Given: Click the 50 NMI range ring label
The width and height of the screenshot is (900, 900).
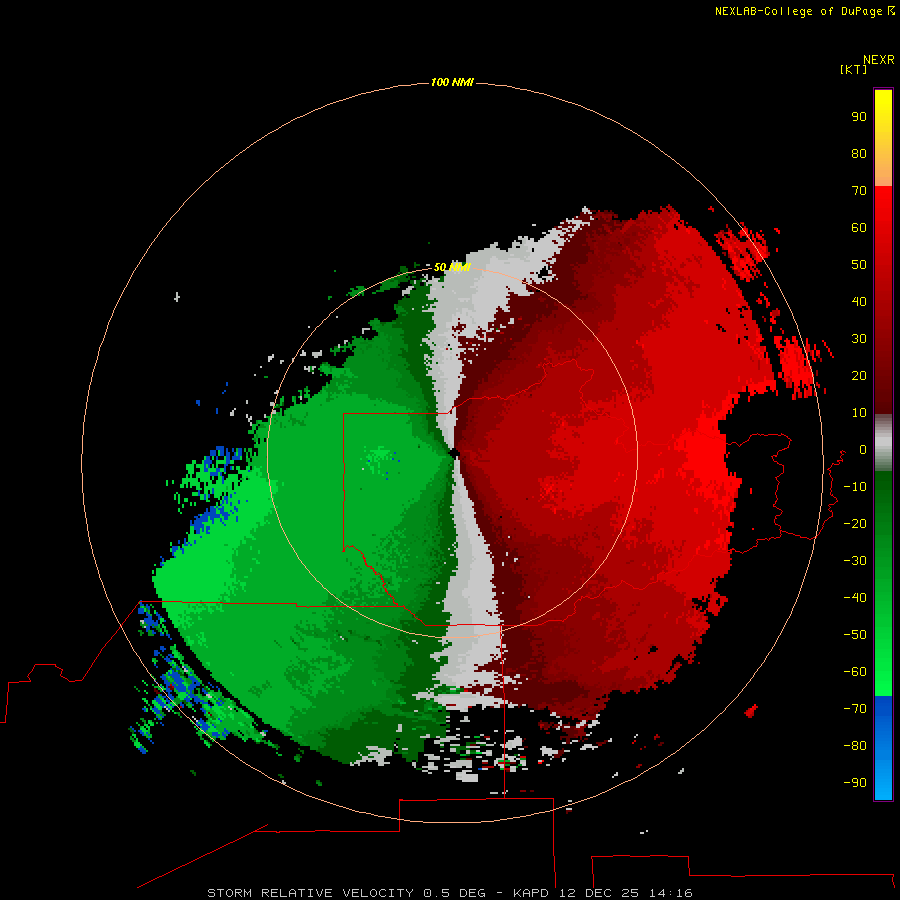Looking at the screenshot, I should click(x=452, y=267).
